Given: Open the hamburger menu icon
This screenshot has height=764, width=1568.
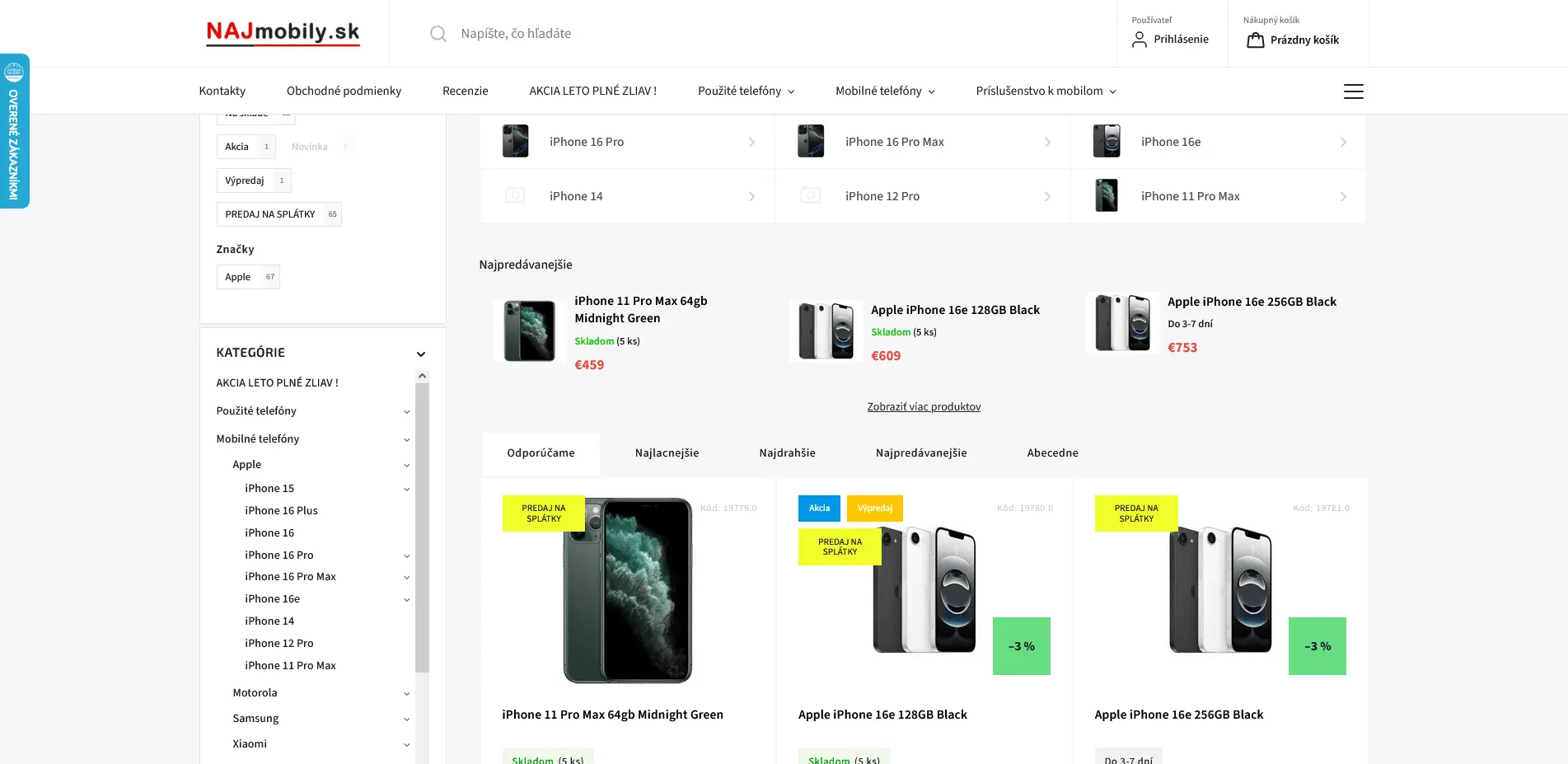Looking at the screenshot, I should 1354,91.
